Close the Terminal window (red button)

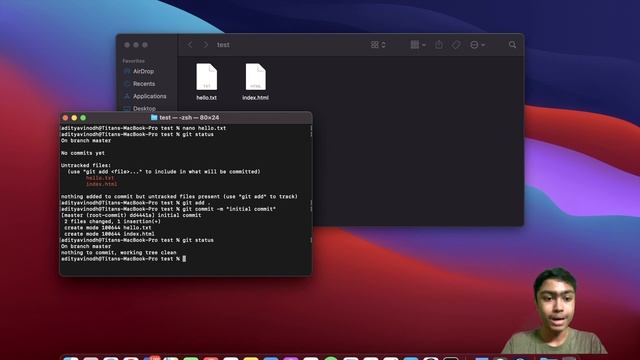65,118
